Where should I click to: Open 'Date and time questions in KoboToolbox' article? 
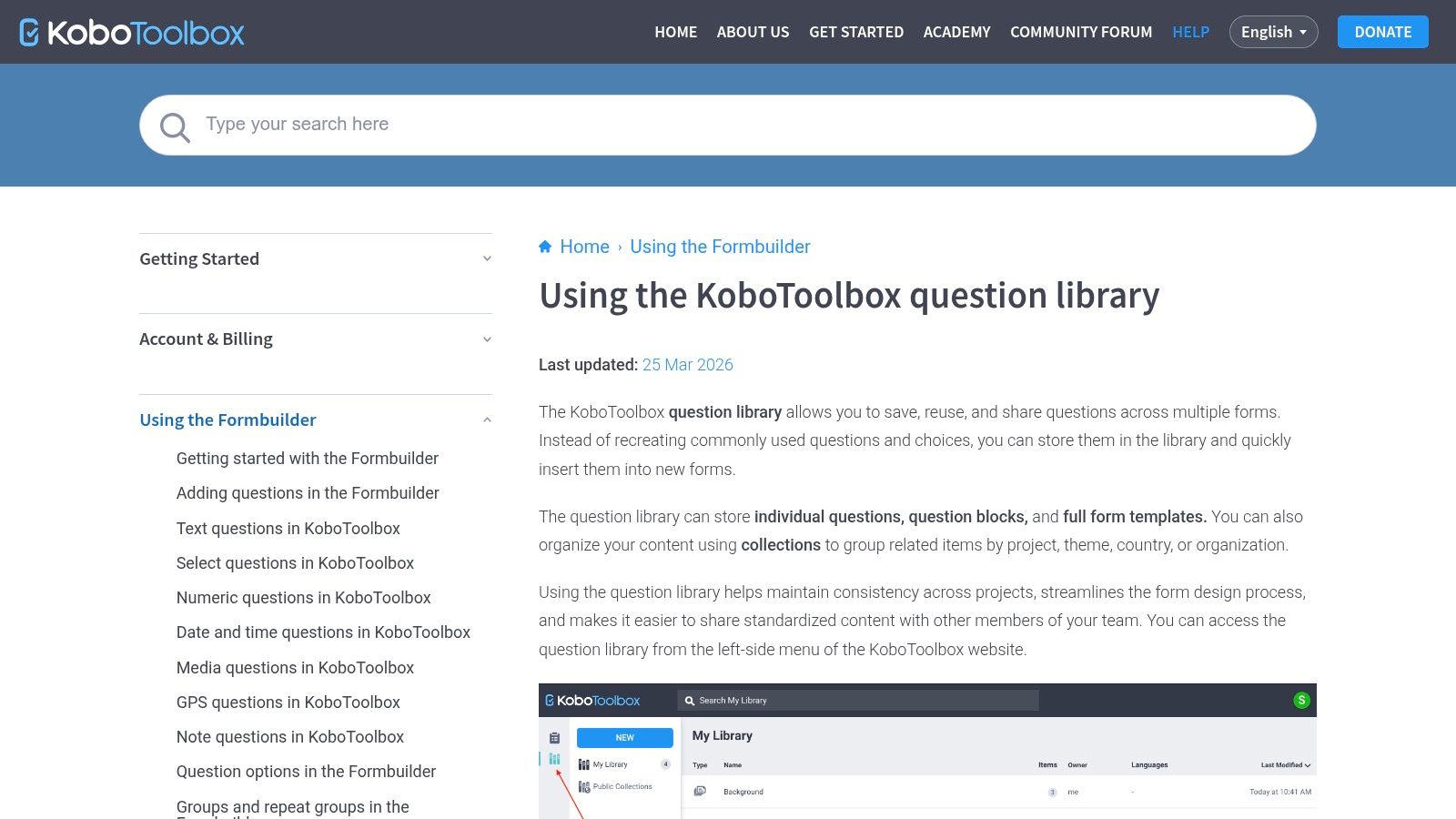[323, 632]
